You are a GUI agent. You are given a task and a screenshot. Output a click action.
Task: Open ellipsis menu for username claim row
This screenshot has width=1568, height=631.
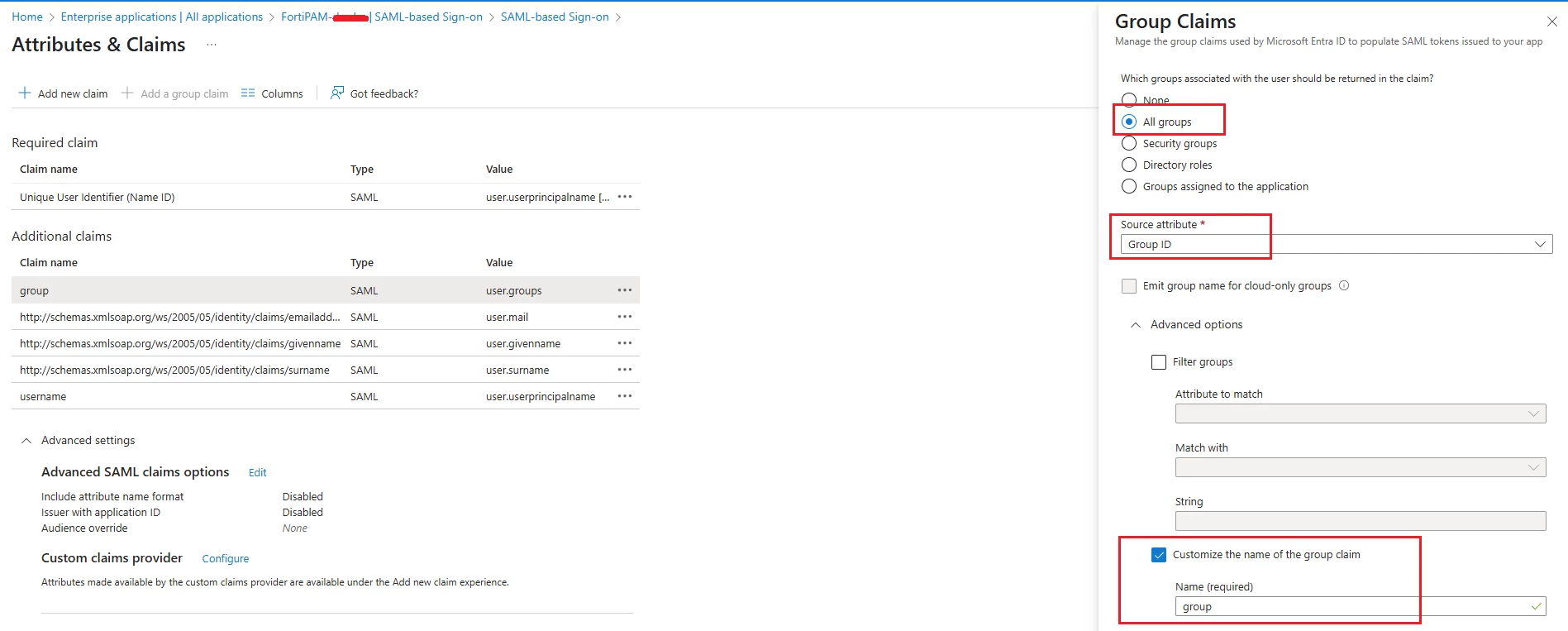click(625, 396)
